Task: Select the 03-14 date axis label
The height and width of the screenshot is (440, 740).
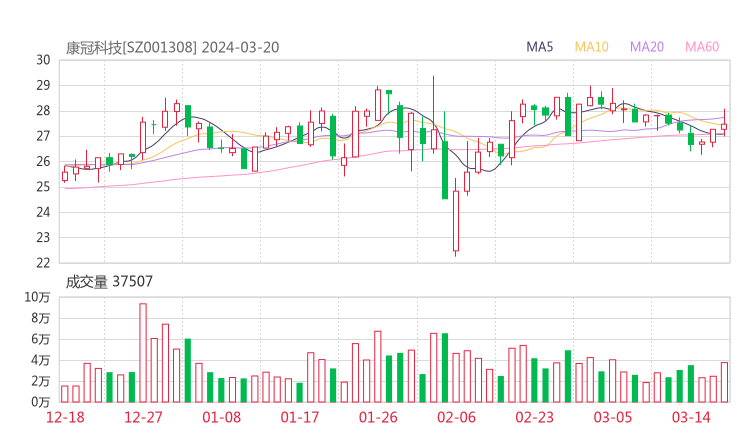Action: [x=691, y=417]
